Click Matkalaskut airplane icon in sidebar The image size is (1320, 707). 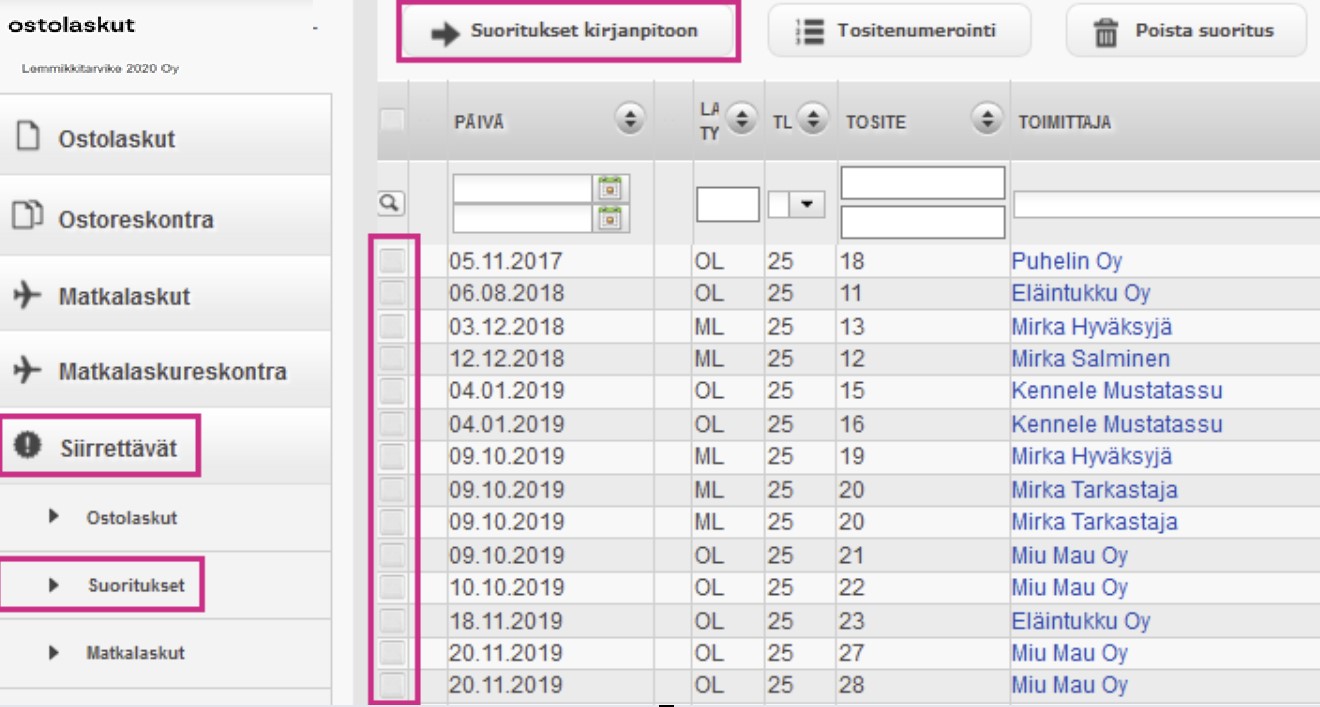(x=28, y=295)
